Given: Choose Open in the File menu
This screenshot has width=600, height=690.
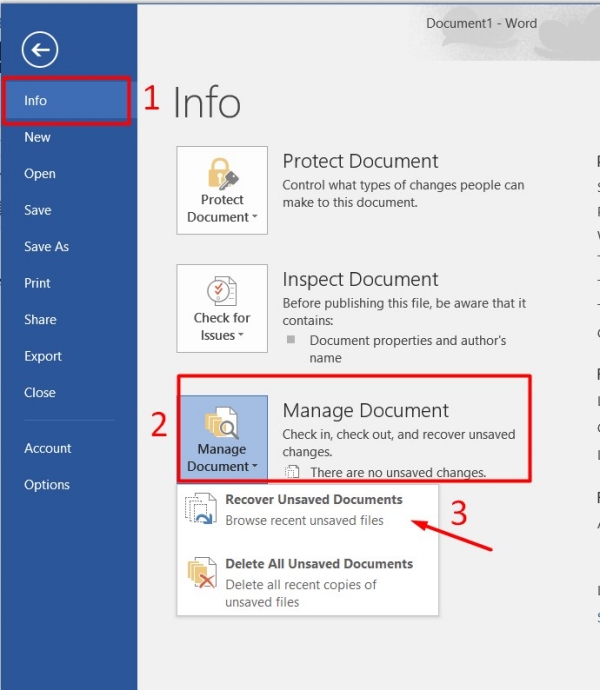Looking at the screenshot, I should tap(40, 174).
